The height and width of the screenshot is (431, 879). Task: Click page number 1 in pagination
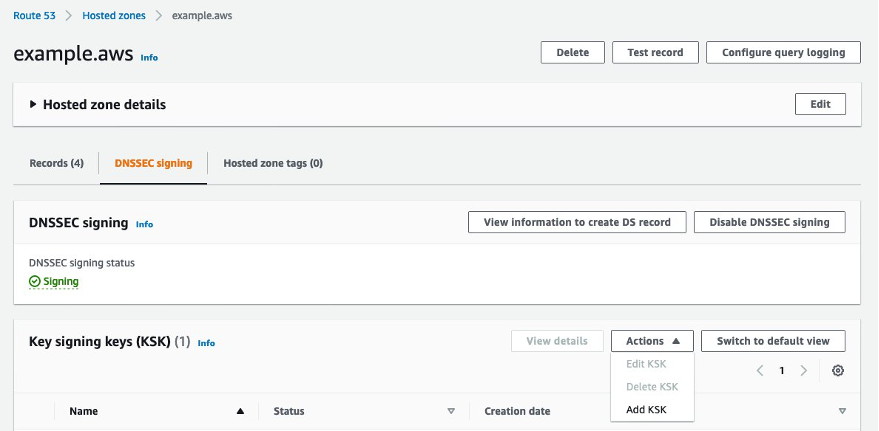[781, 370]
